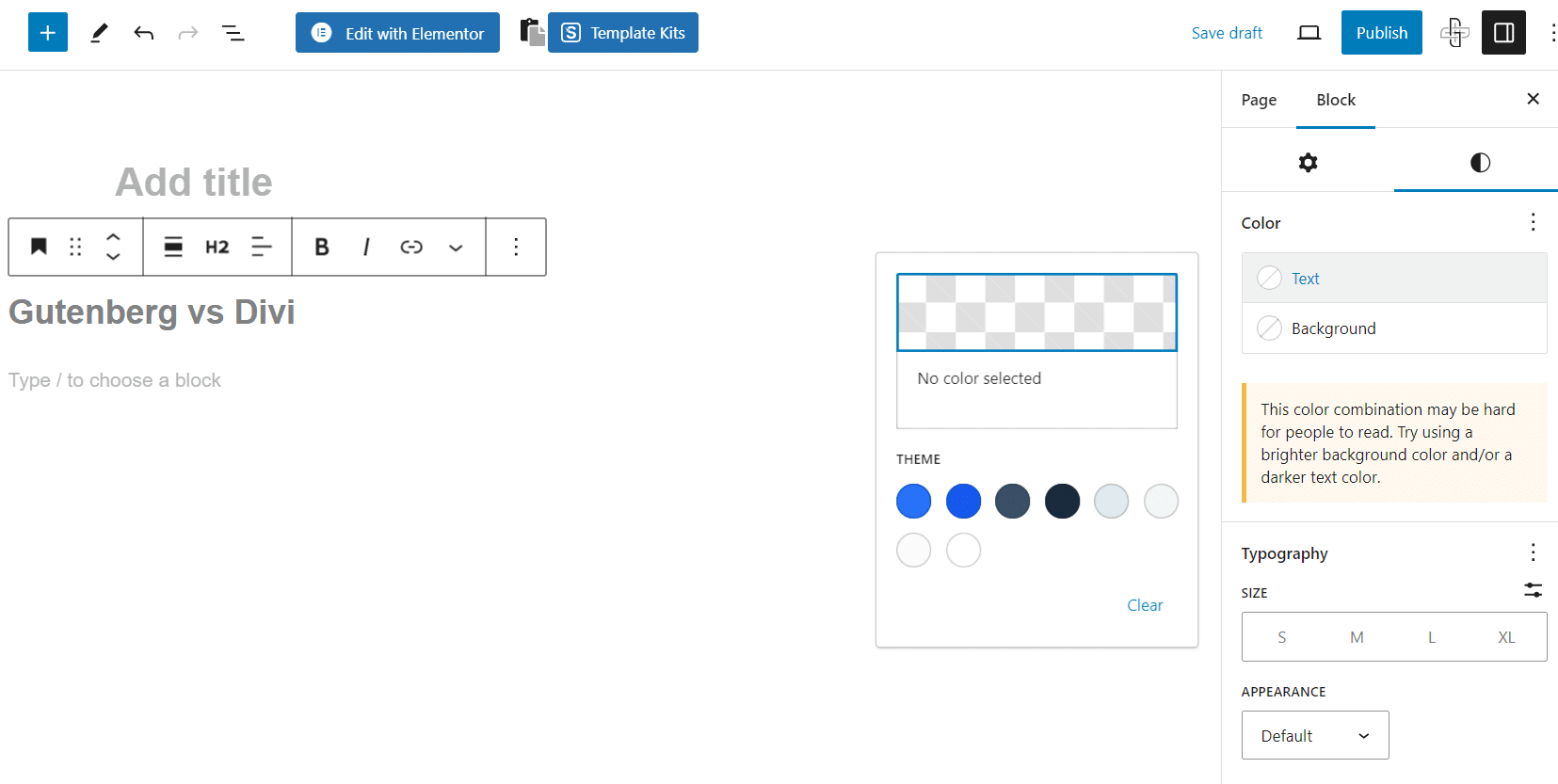The image size is (1558, 784).
Task: Pick the slate gray-blue theme swatch
Action: pos(1012,501)
